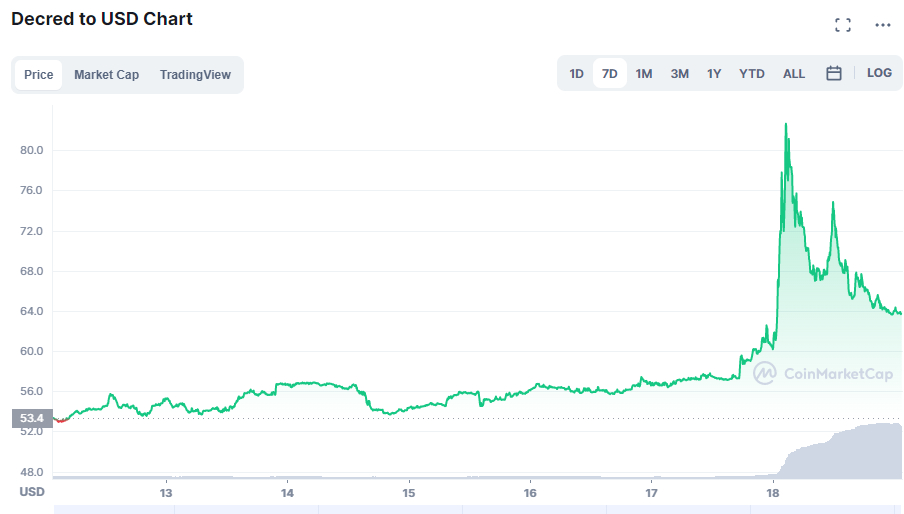Click the 48.0 y-axis value
This screenshot has height=514, width=904.
click(x=32, y=472)
